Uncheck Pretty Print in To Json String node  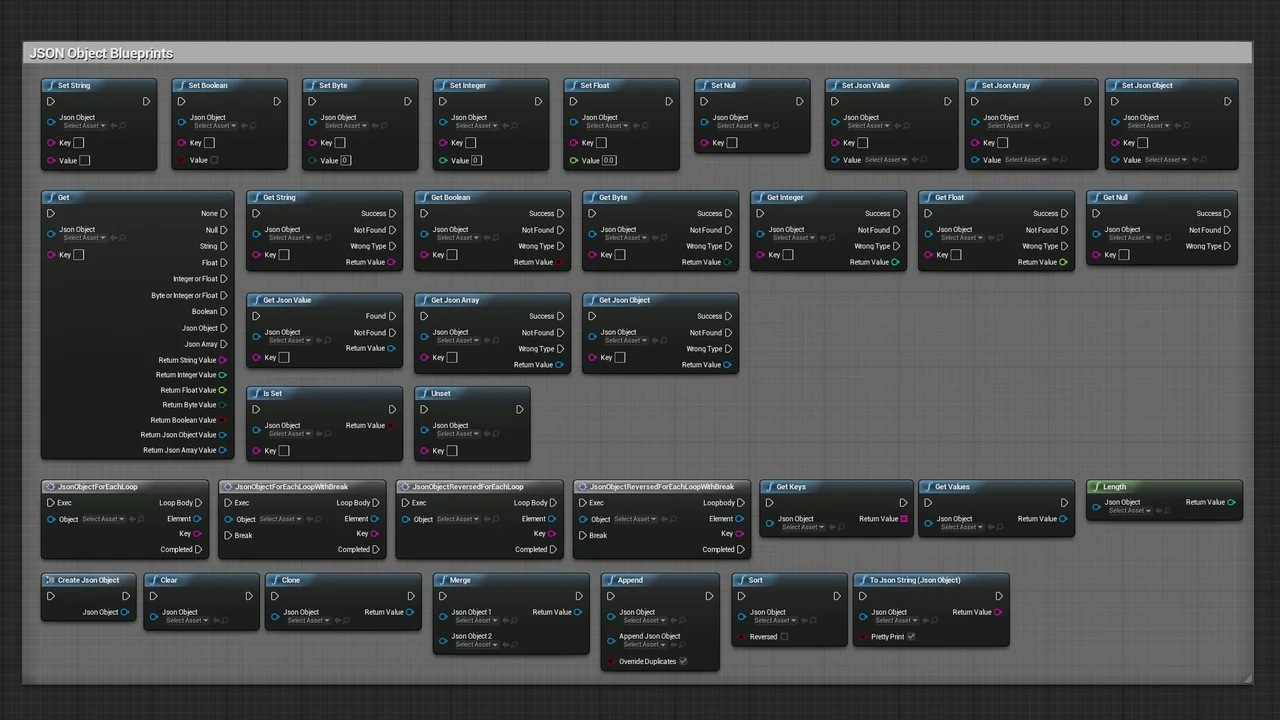pyautogui.click(x=911, y=637)
